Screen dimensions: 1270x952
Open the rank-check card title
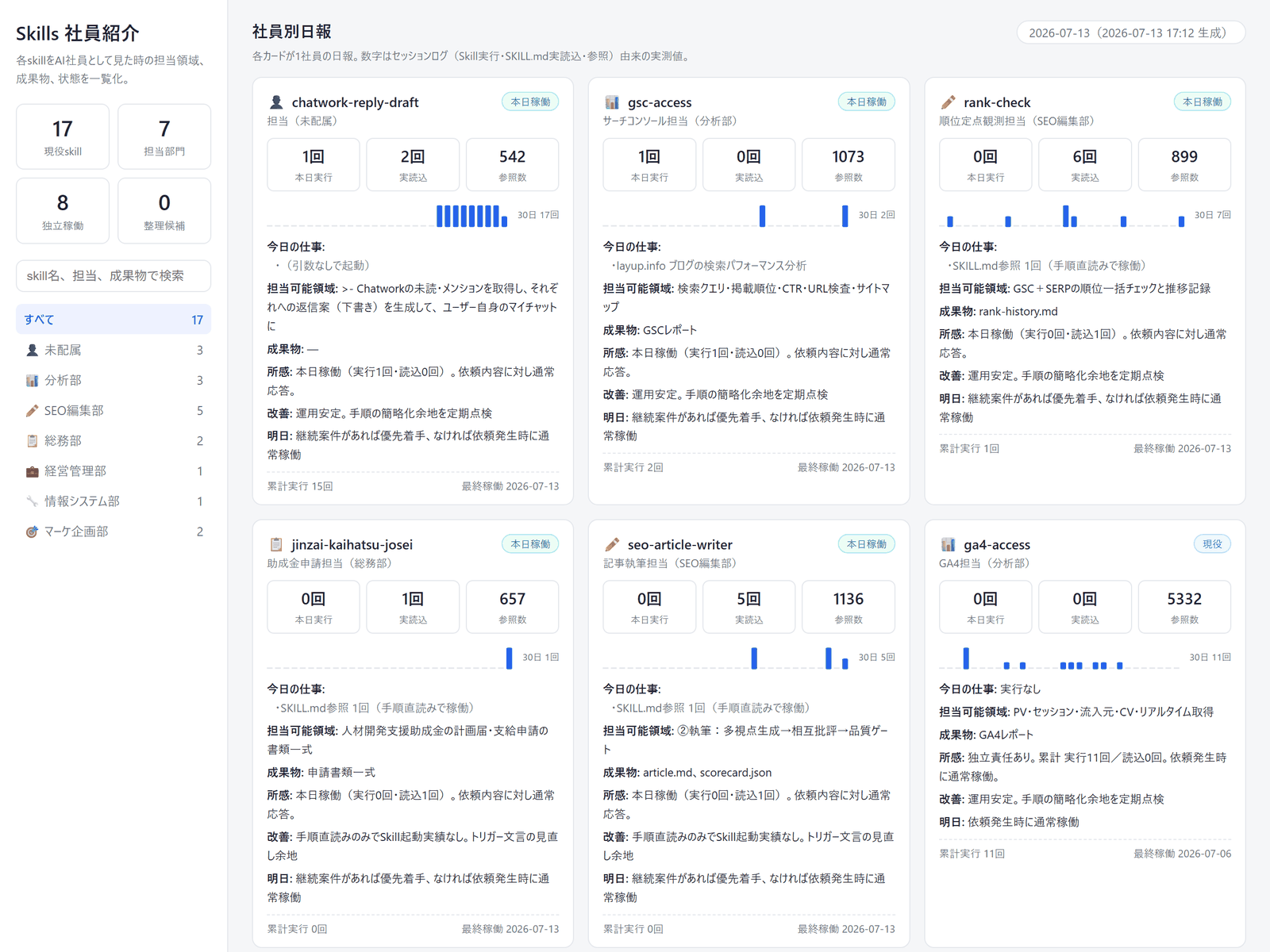pyautogui.click(x=997, y=102)
